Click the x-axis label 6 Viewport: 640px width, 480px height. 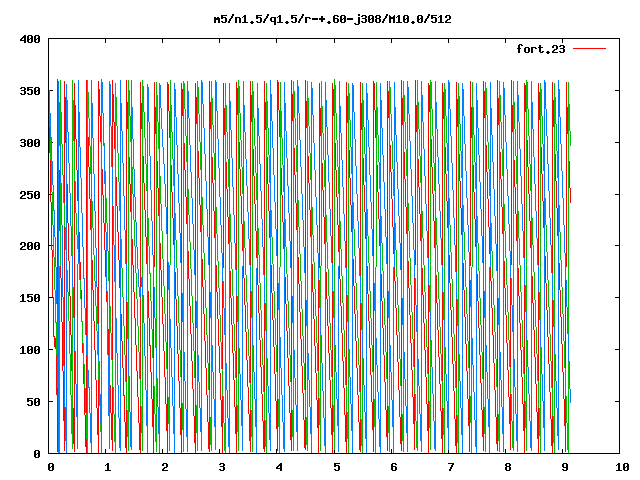pos(393,467)
